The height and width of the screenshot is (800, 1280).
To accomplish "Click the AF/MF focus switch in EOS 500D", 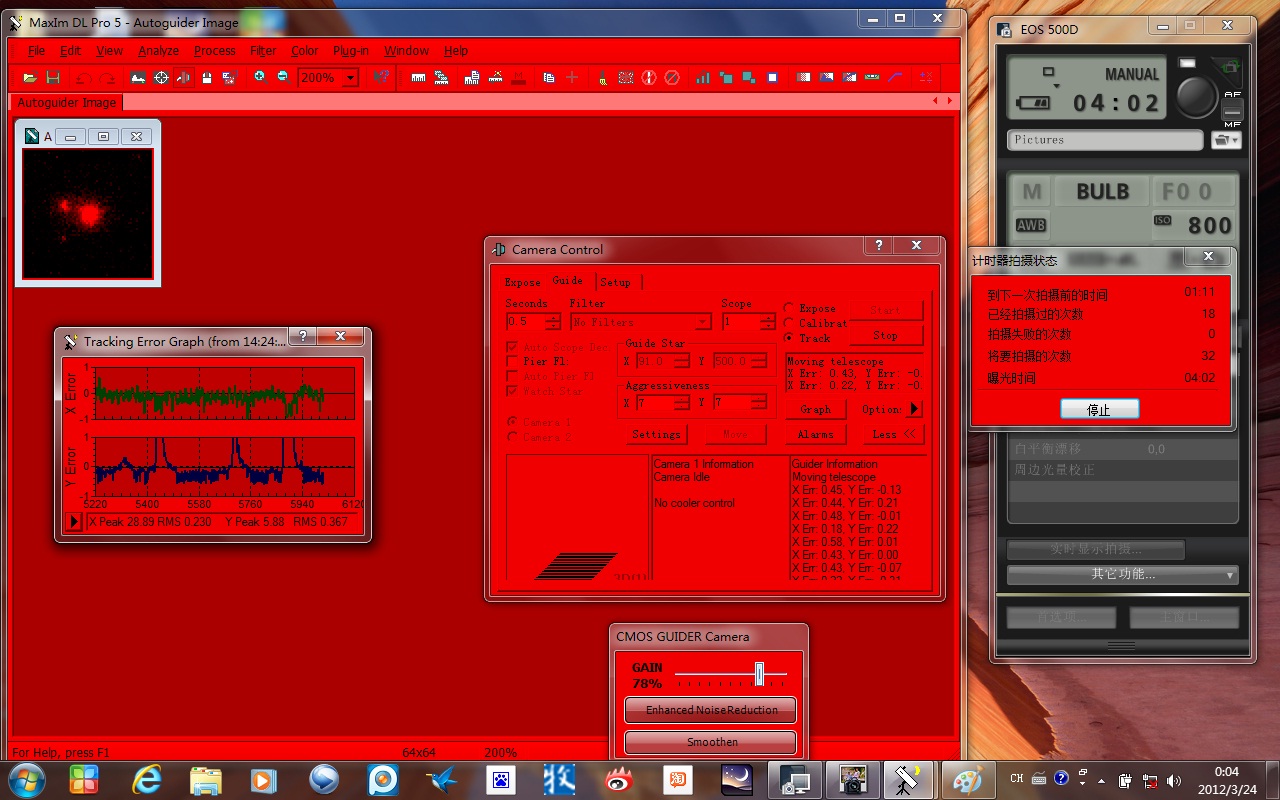I will pyautogui.click(x=1232, y=108).
